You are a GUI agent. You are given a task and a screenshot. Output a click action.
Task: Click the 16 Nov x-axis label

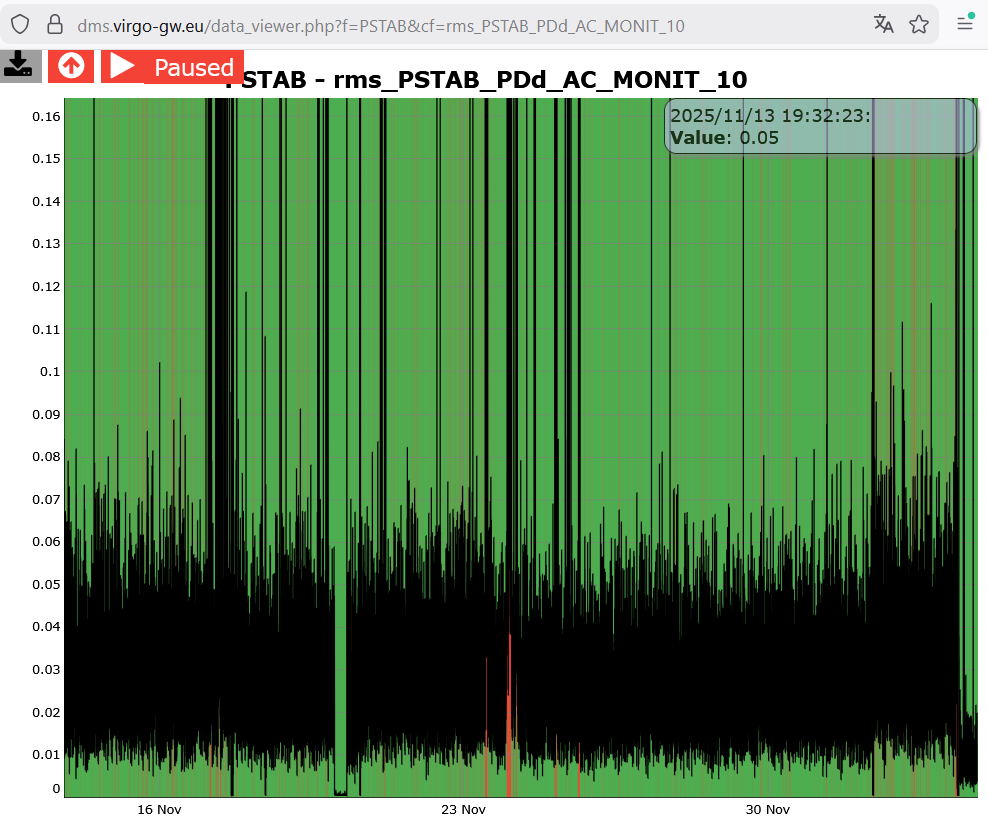pos(159,809)
